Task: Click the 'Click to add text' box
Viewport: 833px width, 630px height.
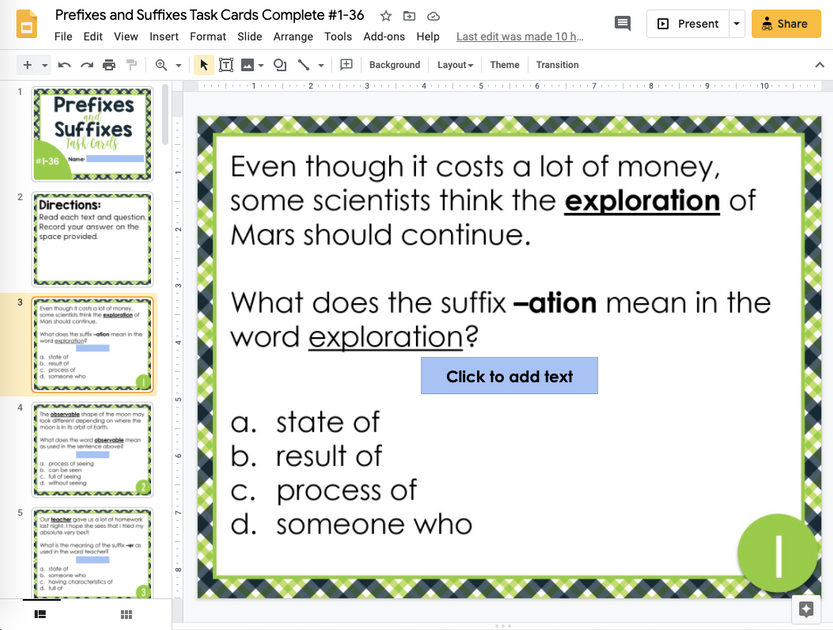Action: (x=509, y=376)
